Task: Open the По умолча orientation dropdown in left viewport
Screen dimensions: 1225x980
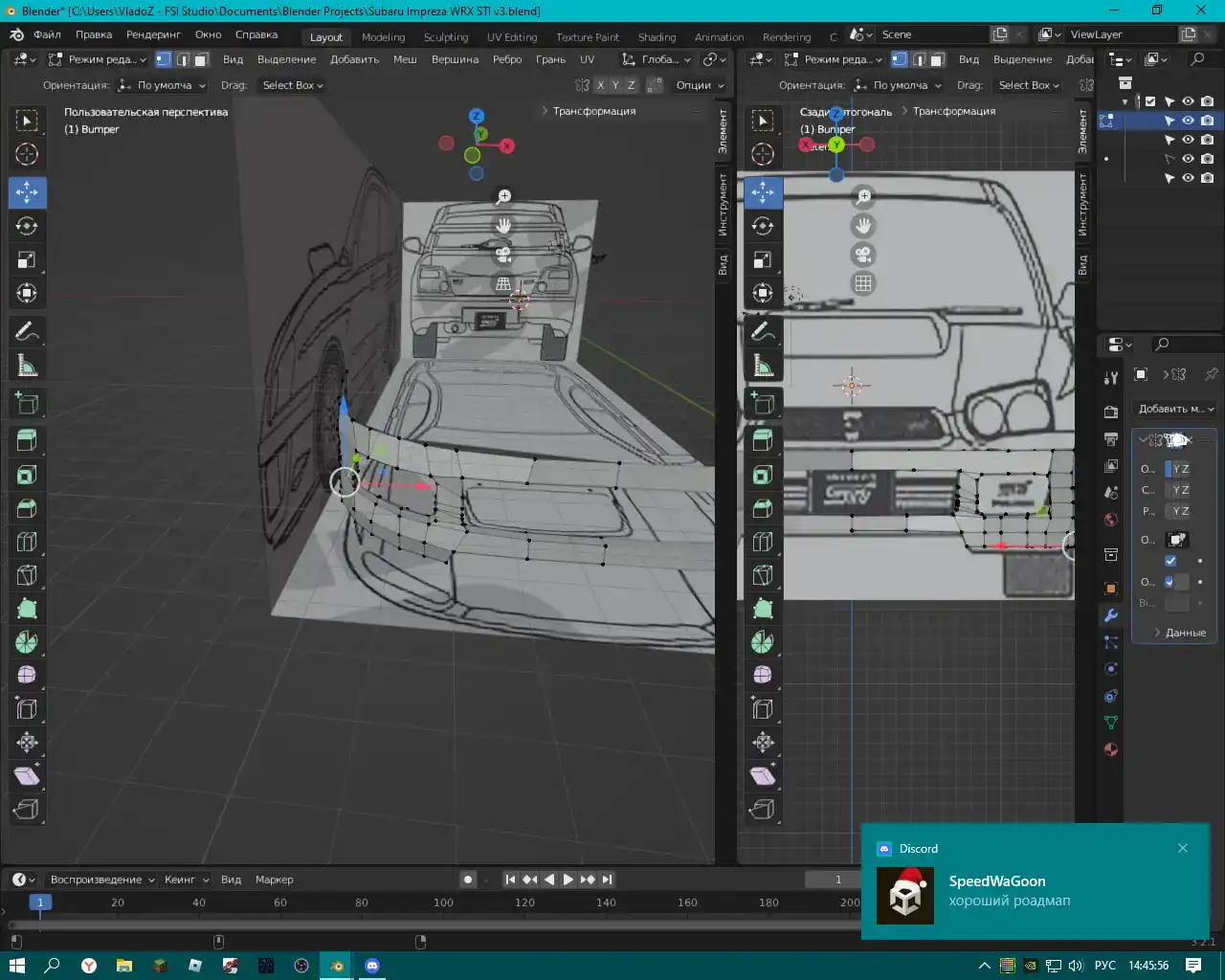Action: 163,85
